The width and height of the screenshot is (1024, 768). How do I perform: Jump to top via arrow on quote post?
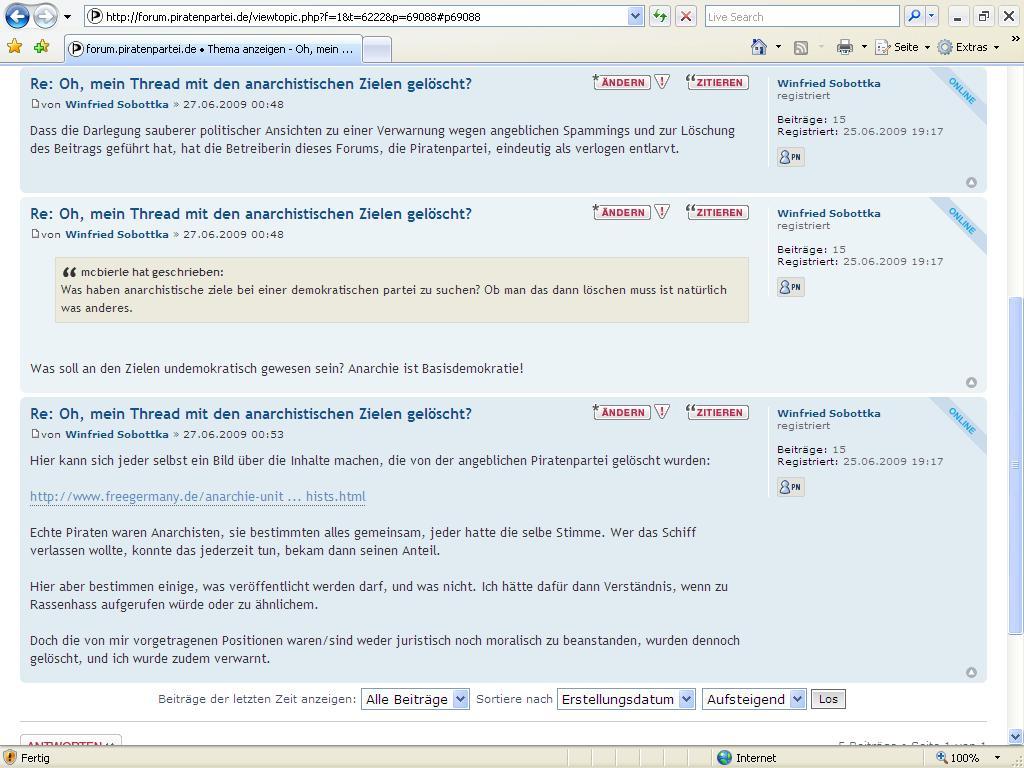[971, 382]
